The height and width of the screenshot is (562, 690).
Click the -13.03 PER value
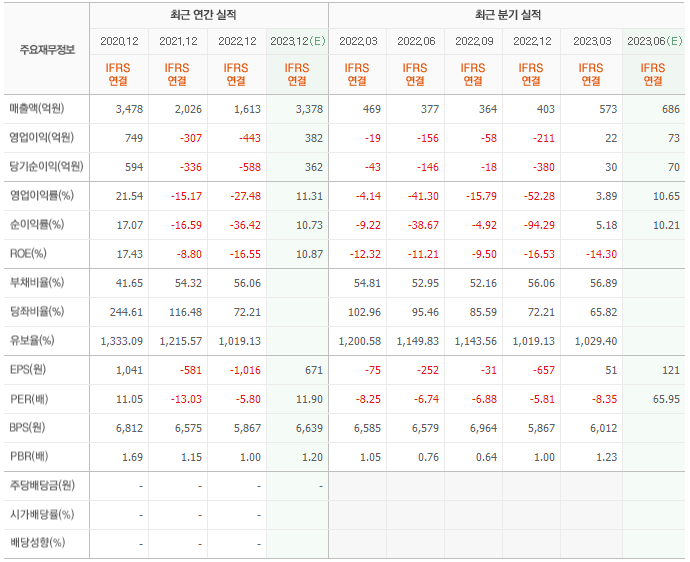pyautogui.click(x=186, y=399)
